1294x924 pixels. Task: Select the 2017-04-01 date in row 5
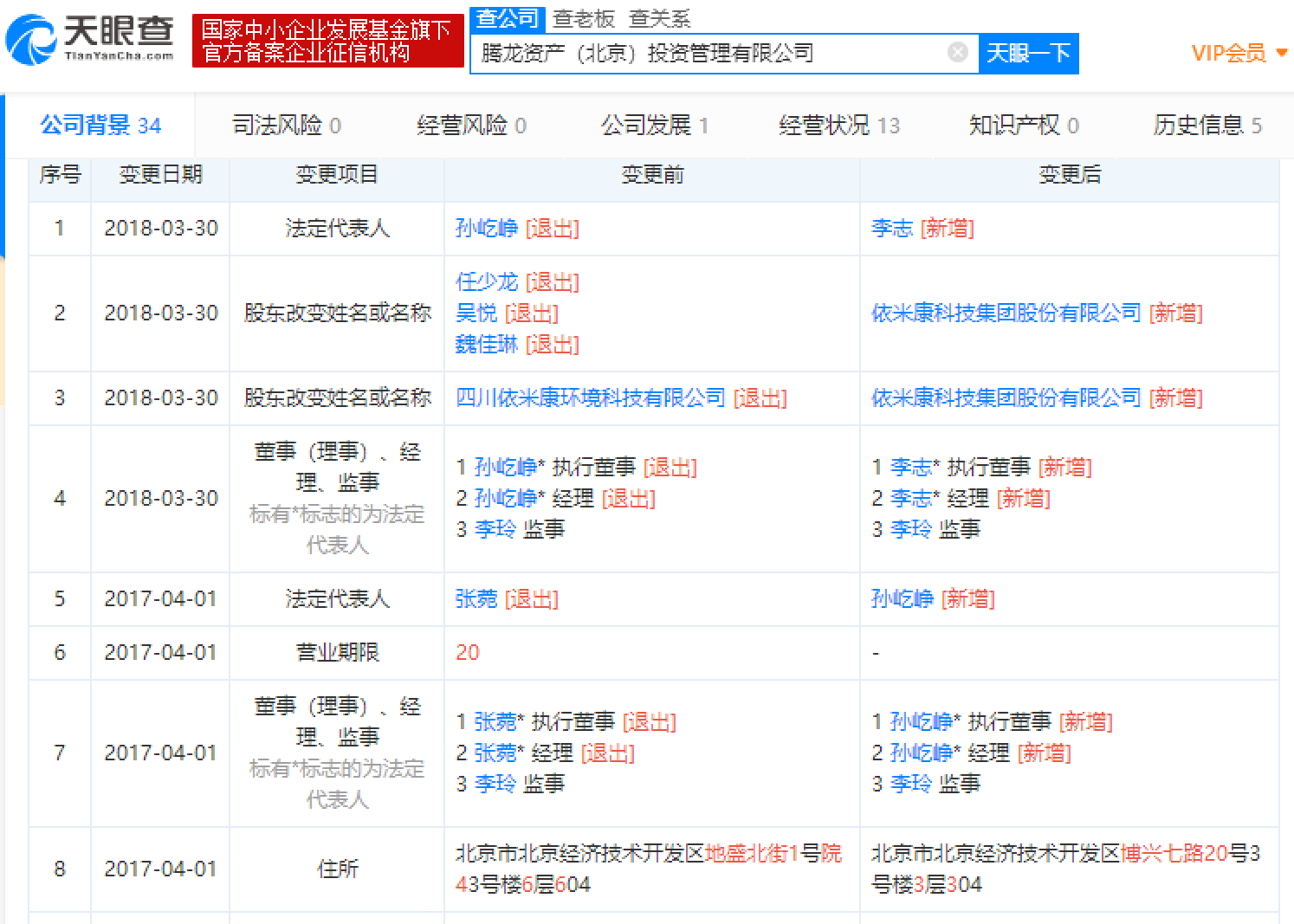point(161,599)
